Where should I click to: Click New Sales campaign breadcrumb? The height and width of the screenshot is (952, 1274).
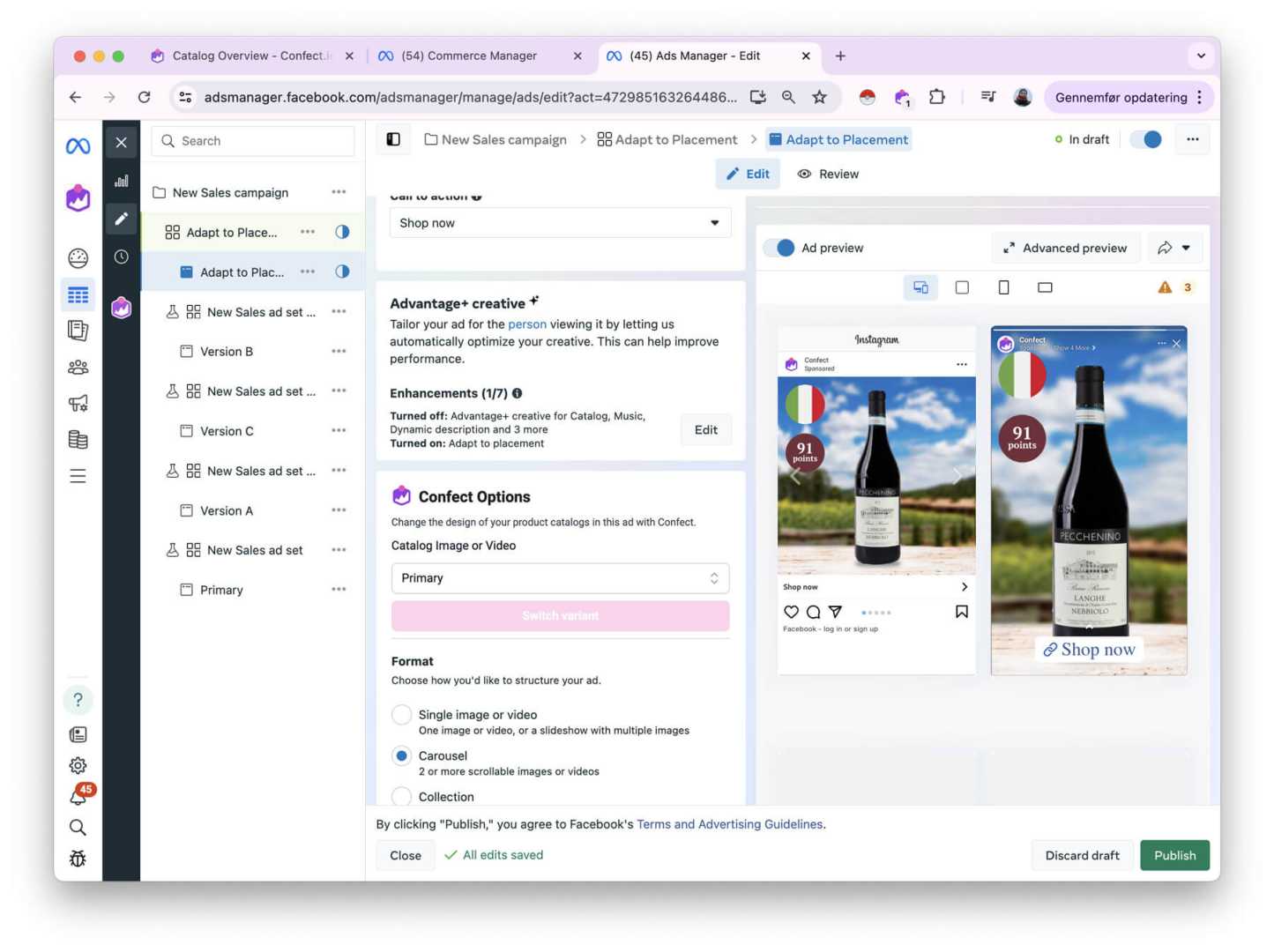click(x=495, y=139)
